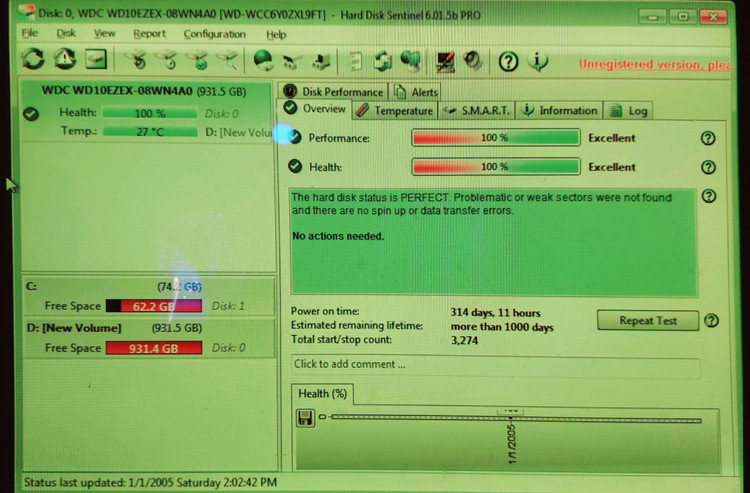Open the Log tab
Screen dimensions: 750x493
[628, 111]
